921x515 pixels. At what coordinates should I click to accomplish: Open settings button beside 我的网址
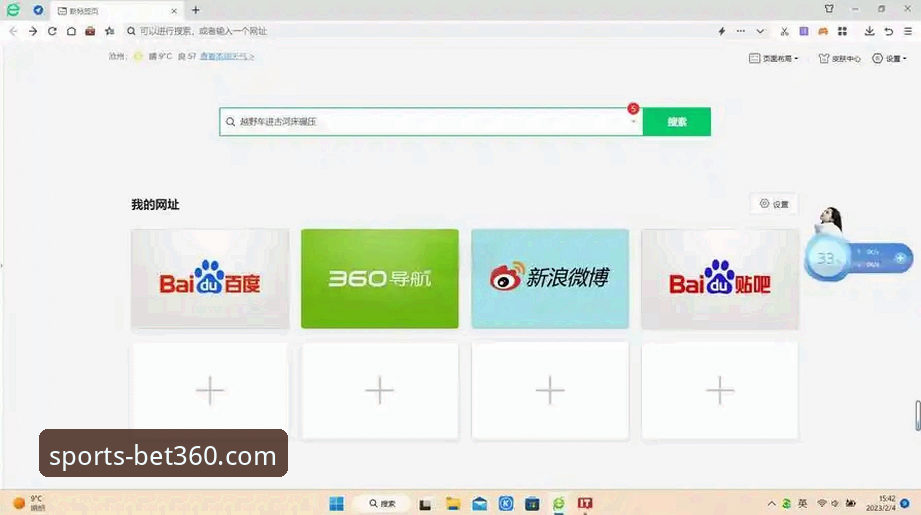[774, 204]
